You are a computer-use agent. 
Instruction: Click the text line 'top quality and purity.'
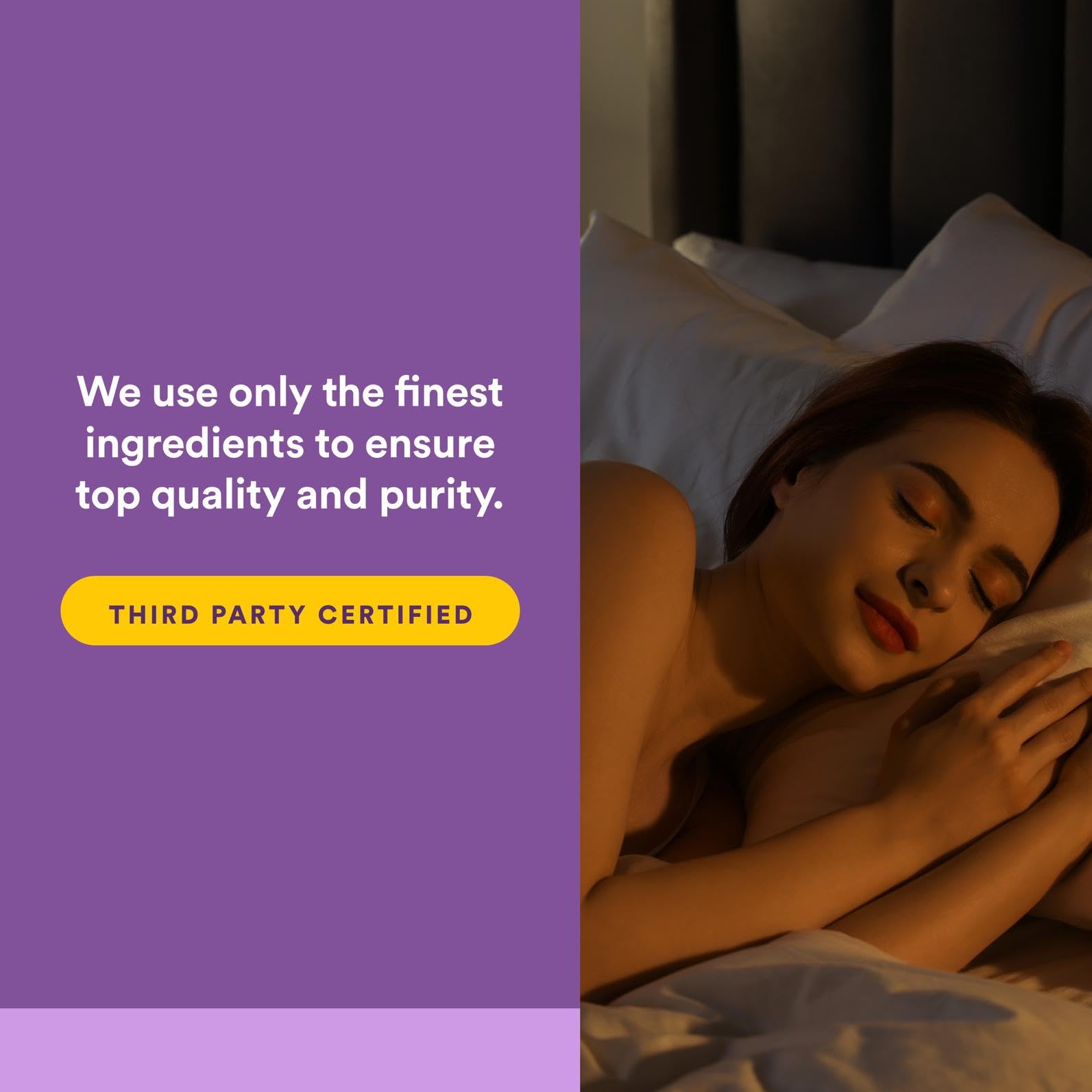tap(290, 495)
